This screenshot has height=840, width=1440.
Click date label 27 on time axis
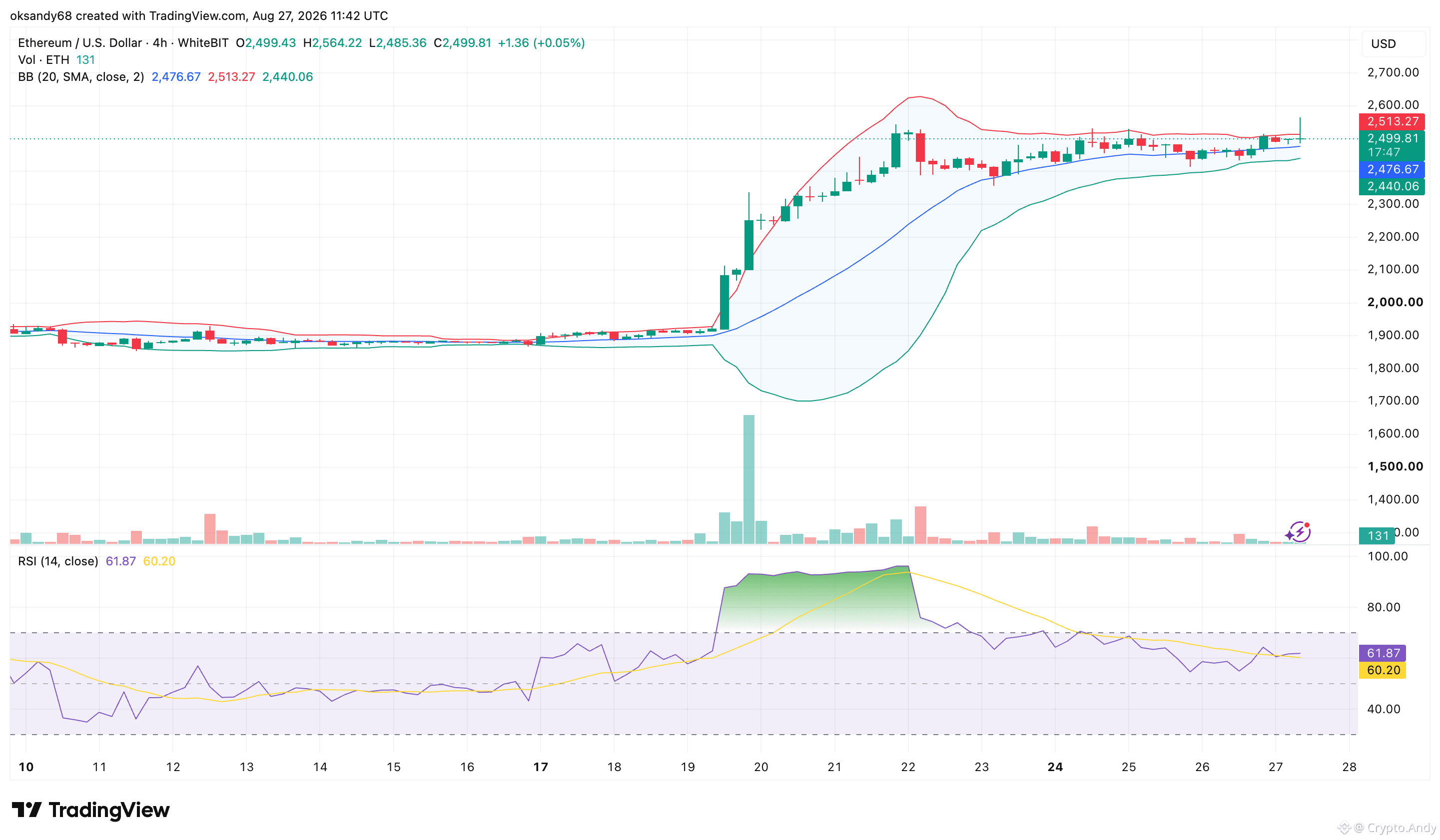point(1276,767)
